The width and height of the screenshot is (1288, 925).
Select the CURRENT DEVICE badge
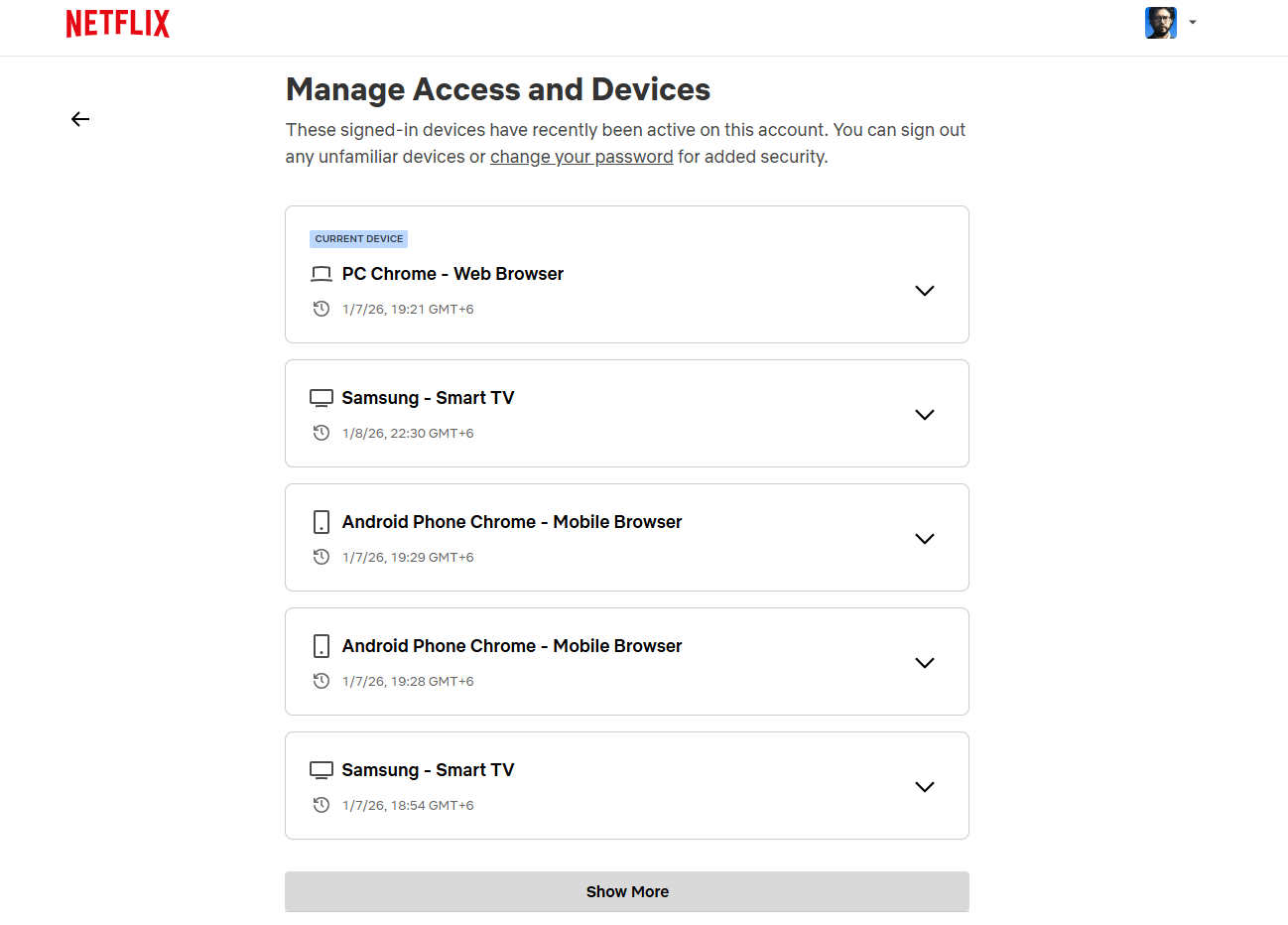(x=358, y=238)
